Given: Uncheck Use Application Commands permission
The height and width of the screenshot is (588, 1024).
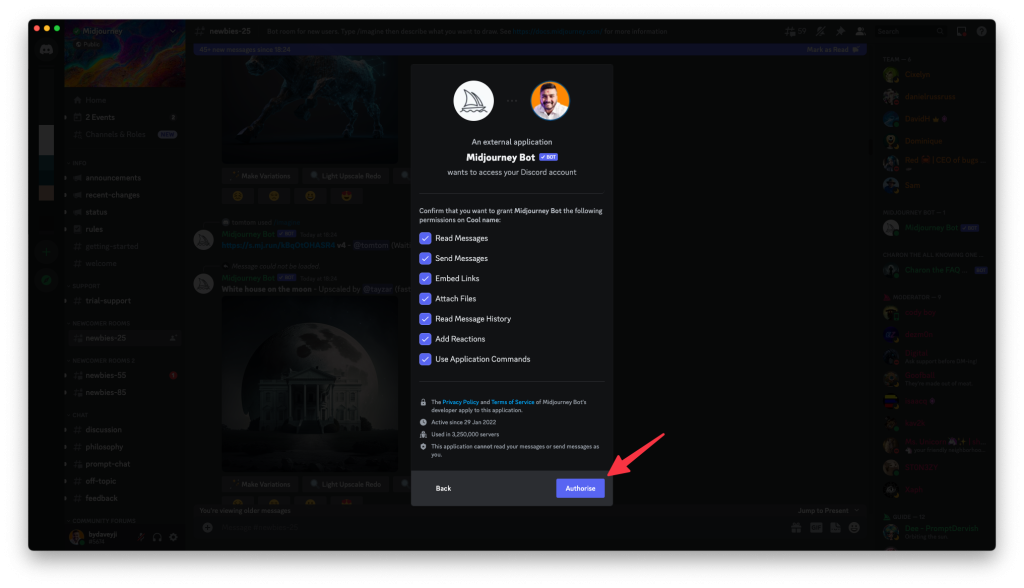Looking at the screenshot, I should pos(425,359).
